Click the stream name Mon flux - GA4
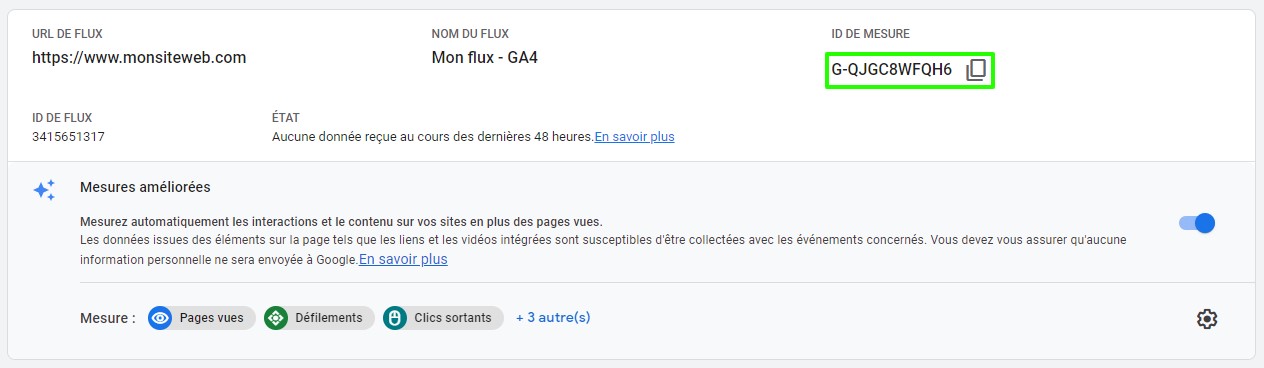1264x368 pixels. pos(485,57)
